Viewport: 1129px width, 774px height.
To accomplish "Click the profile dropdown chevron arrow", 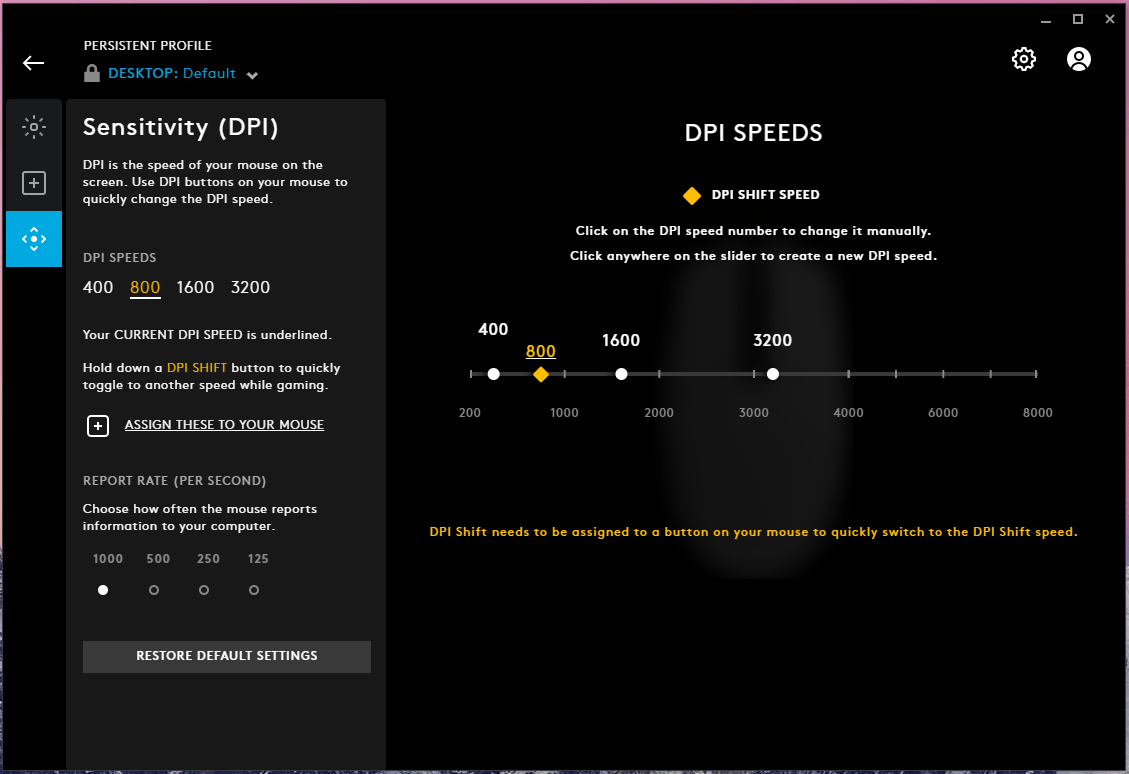I will (x=252, y=75).
